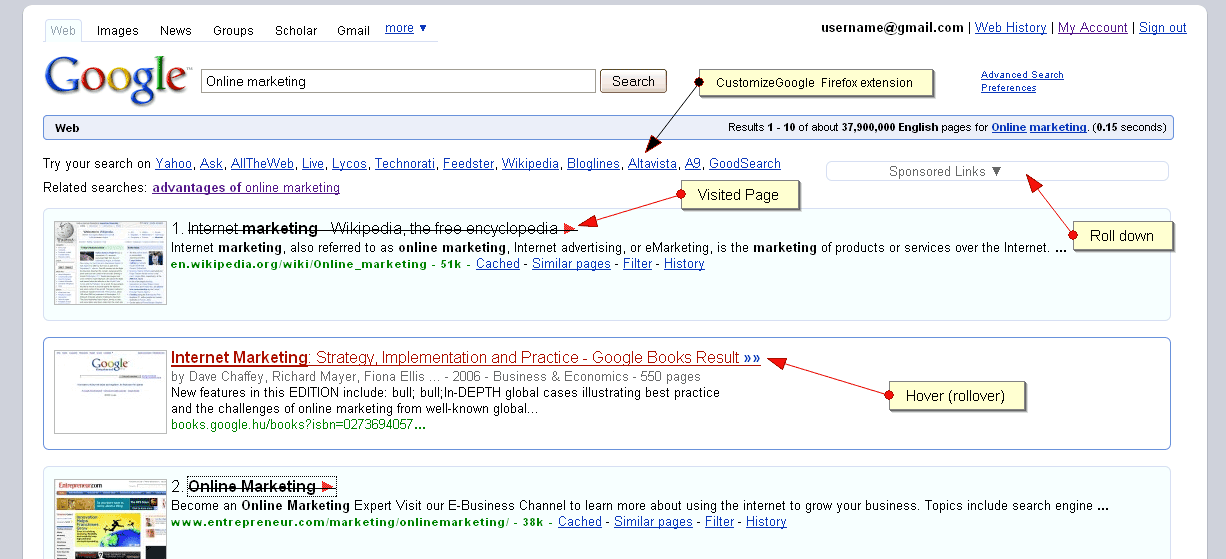Open the 'more' dropdown in top navigation
The width and height of the screenshot is (1226, 559).
(406, 28)
